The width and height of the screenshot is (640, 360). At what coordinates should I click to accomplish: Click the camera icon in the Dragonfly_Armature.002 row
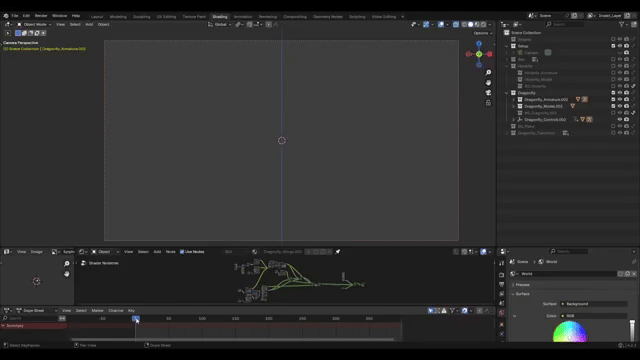(x=627, y=100)
